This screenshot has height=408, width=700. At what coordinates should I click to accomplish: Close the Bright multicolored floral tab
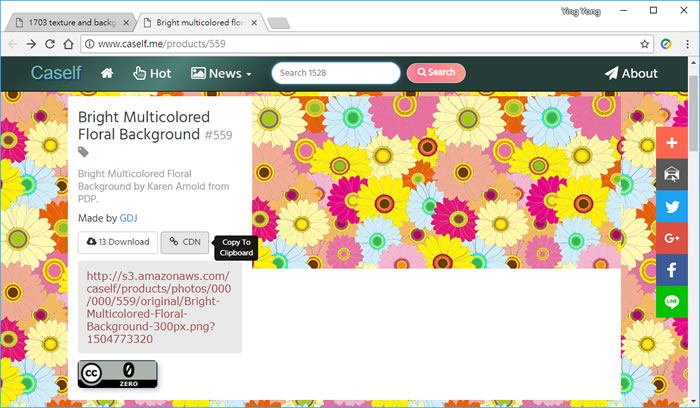pyautogui.click(x=254, y=23)
